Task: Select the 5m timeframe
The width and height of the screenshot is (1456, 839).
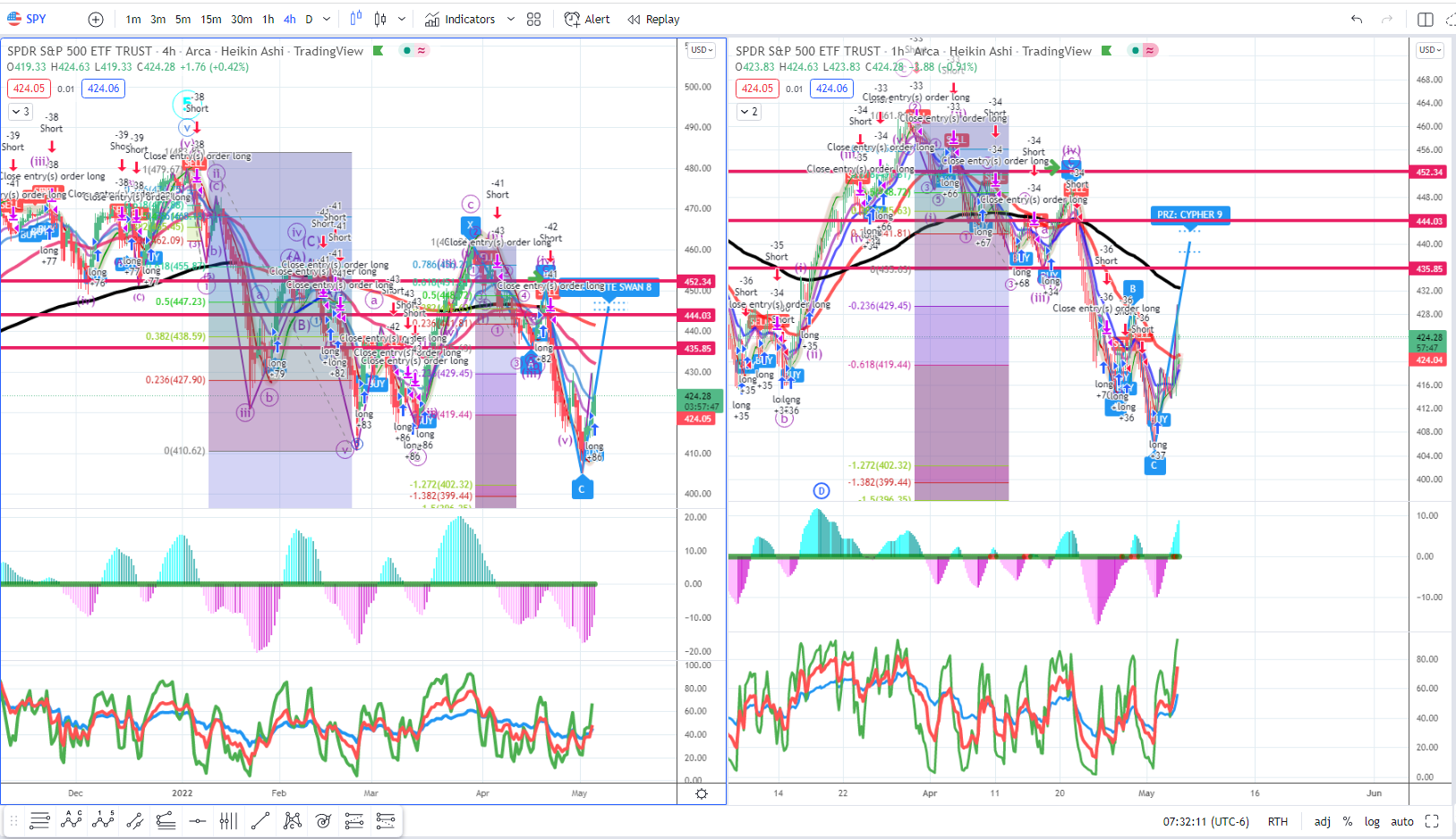Action: point(183,20)
